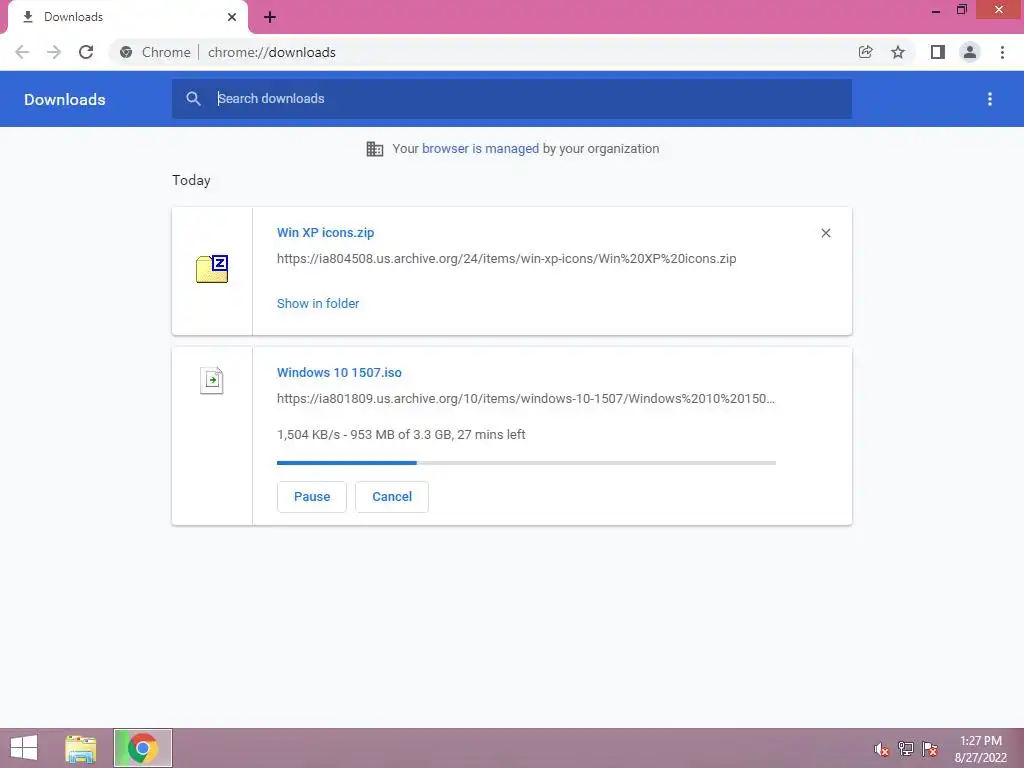Minimize the Chrome window
This screenshot has height=768, width=1024.
click(x=936, y=10)
